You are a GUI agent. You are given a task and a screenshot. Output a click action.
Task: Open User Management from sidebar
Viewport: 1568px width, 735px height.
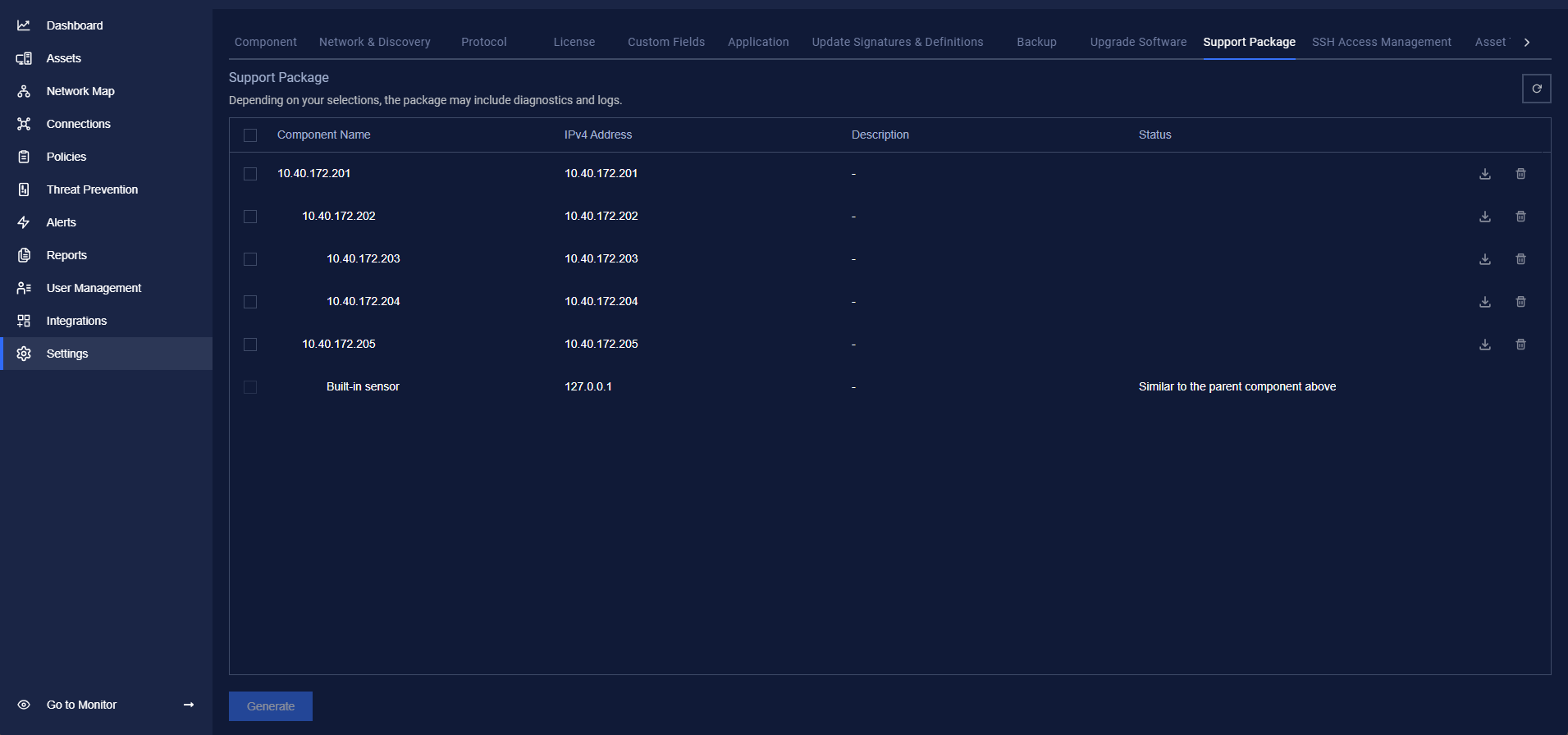click(x=94, y=288)
